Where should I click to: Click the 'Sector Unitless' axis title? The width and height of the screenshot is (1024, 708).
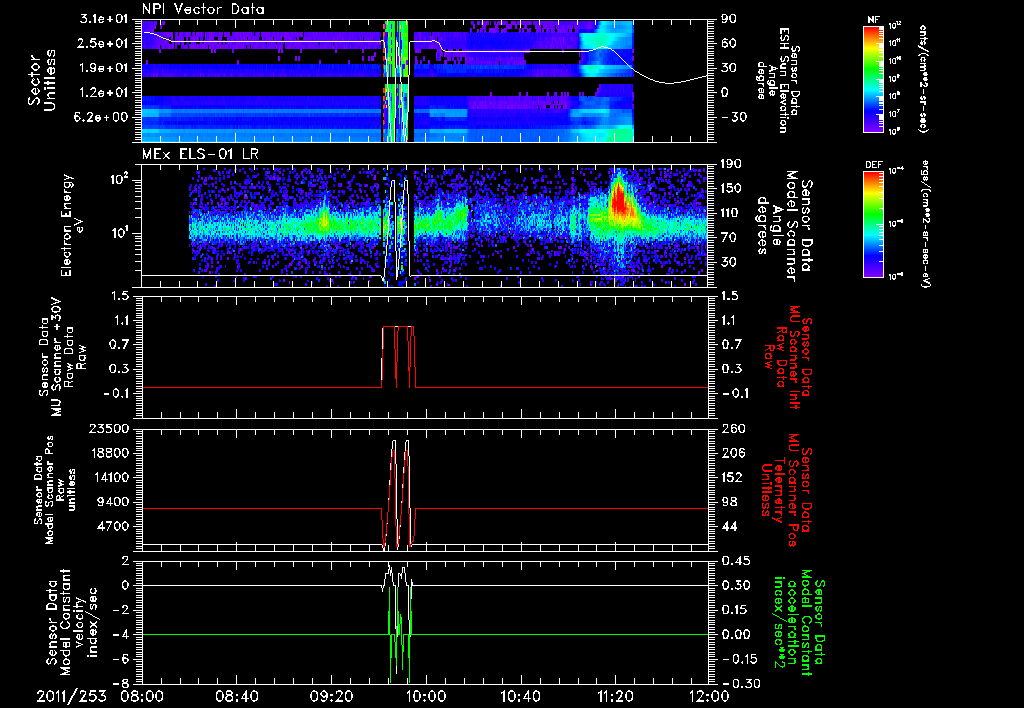tap(42, 80)
